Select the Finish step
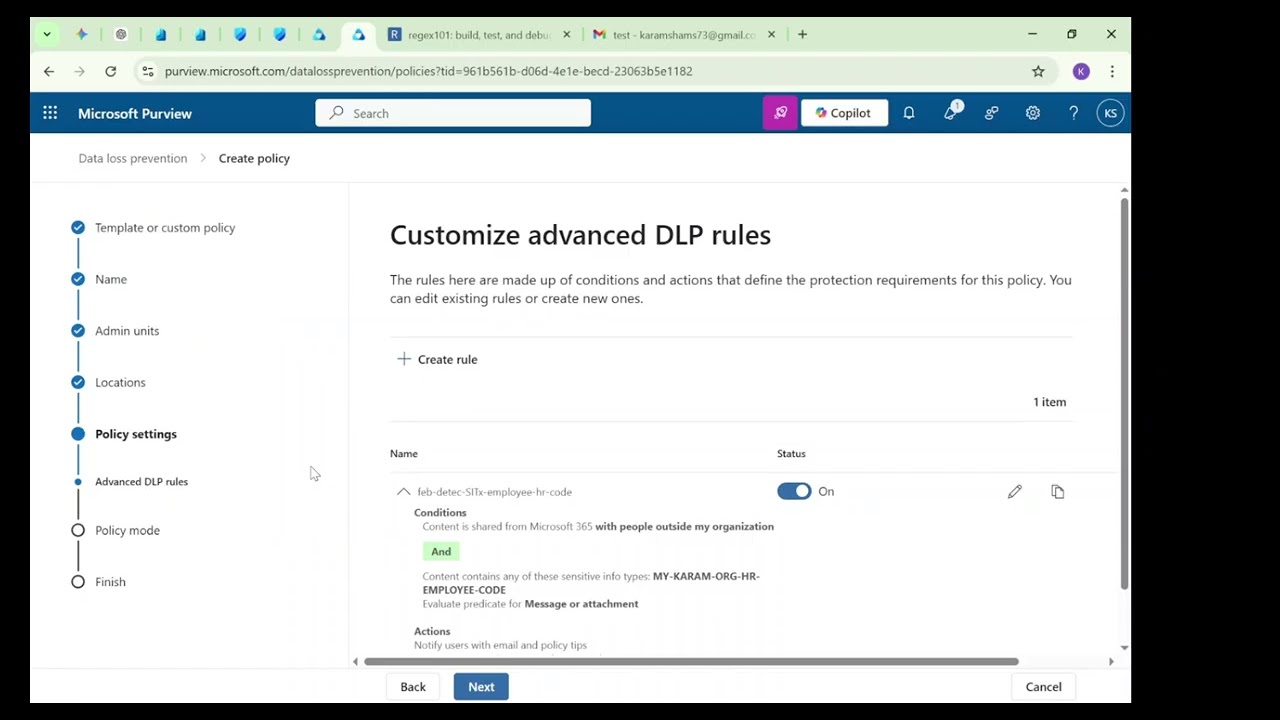The width and height of the screenshot is (1280, 720). (x=110, y=582)
